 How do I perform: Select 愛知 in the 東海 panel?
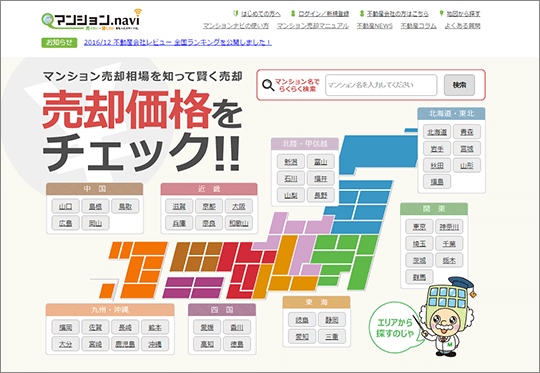point(302,336)
